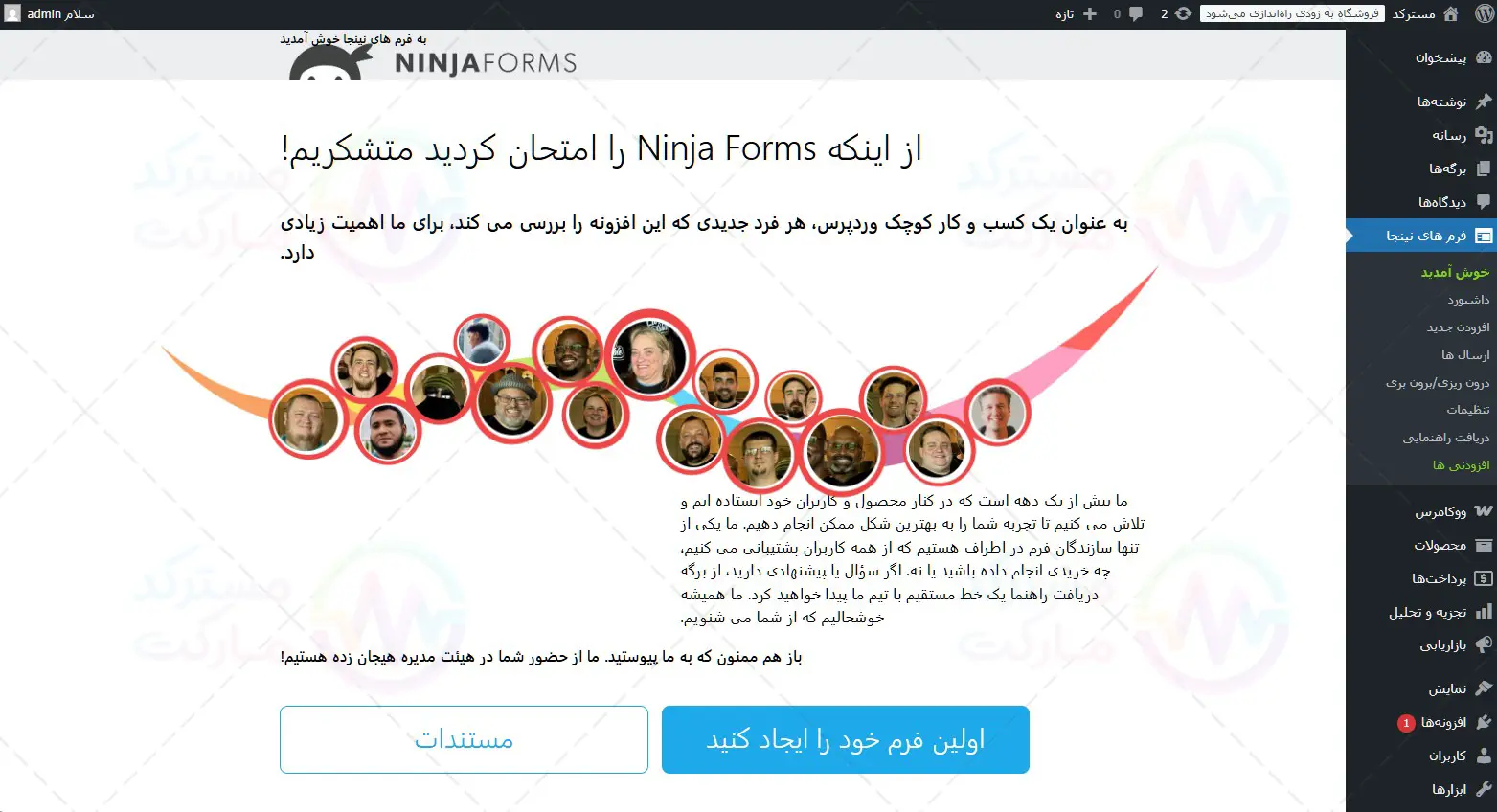The image size is (1497, 812).
Task: Open "درون ریزی/برون بری" submenu item
Action: 1438,382
